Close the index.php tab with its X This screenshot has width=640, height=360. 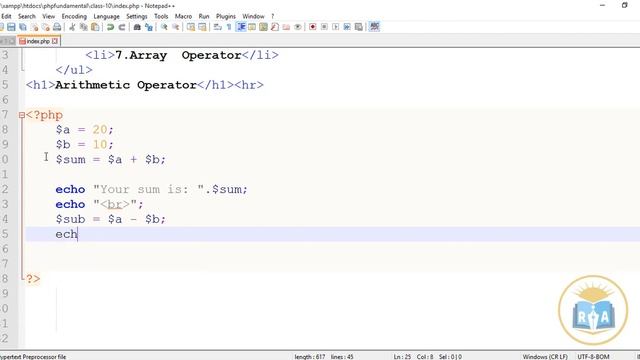click(x=55, y=41)
